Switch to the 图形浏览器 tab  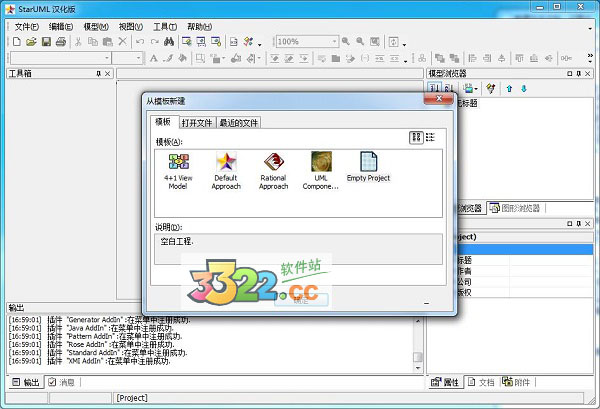point(515,208)
